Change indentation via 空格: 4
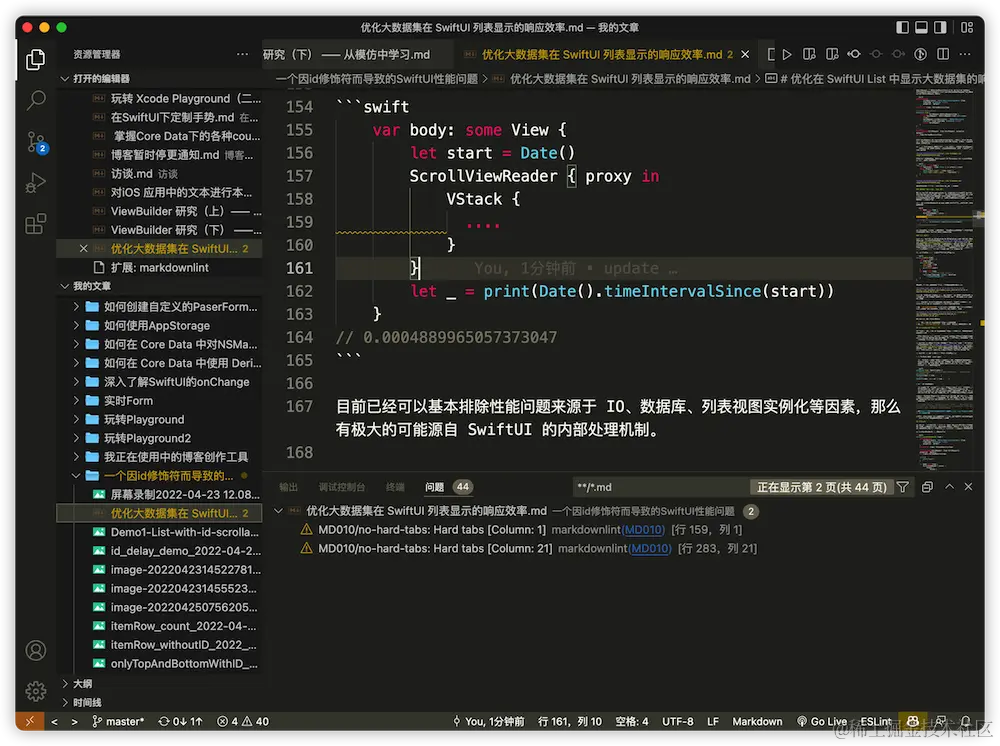The width and height of the screenshot is (1000, 746). coord(631,722)
